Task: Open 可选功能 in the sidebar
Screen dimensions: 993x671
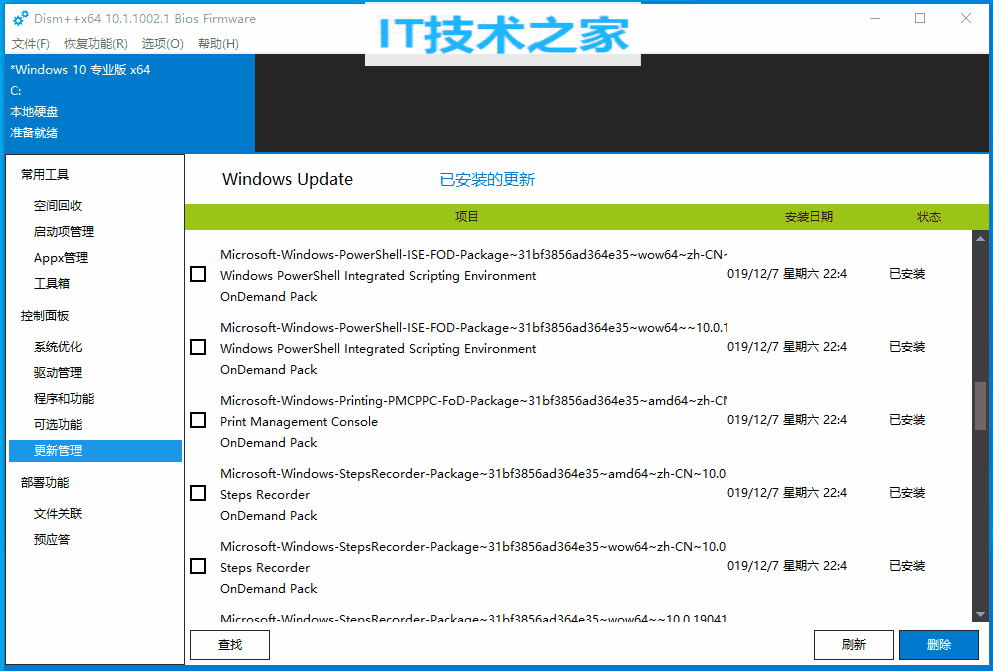Action: (58, 424)
